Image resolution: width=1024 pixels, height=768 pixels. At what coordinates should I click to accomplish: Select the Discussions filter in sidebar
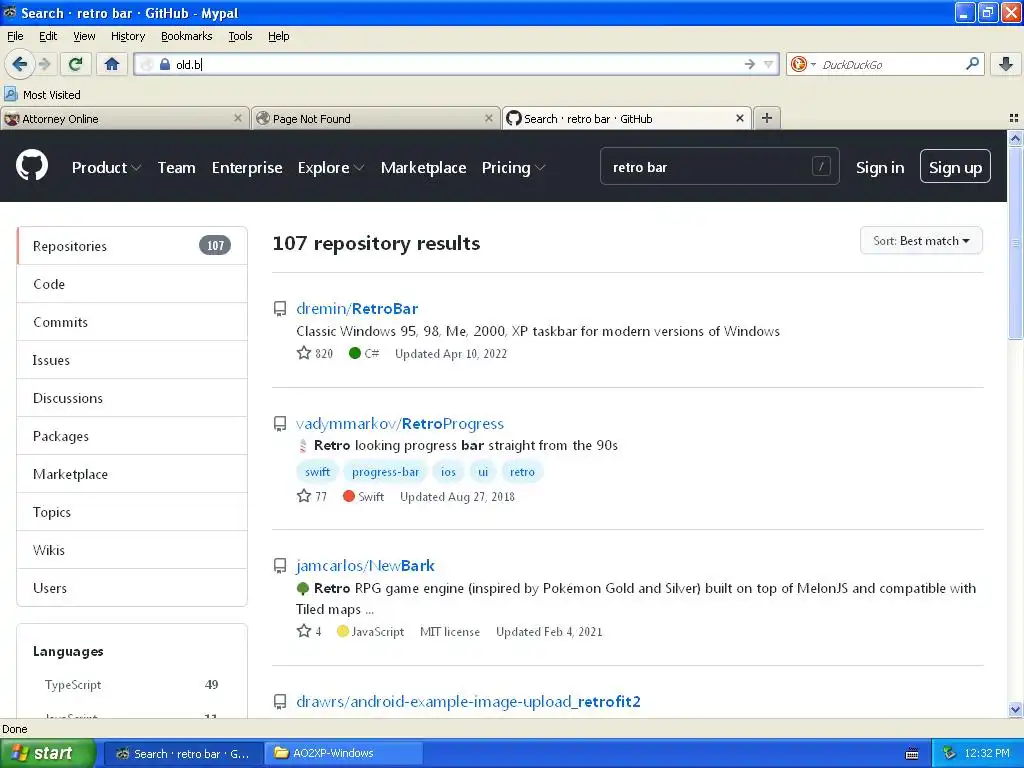coord(132,398)
